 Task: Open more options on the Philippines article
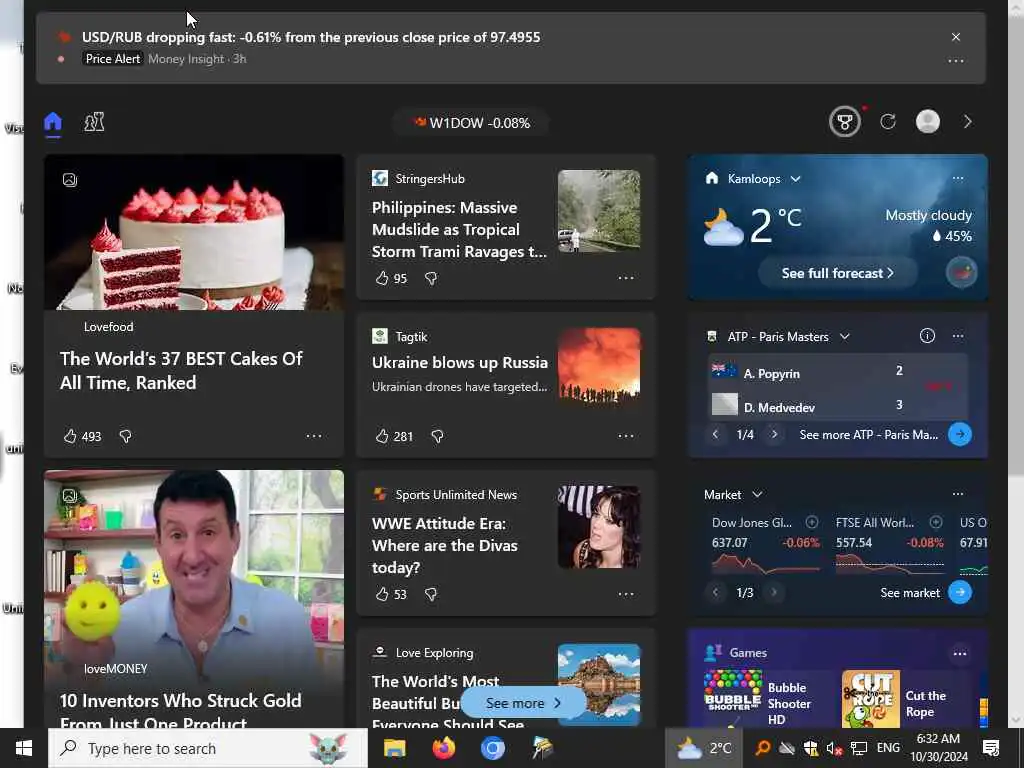626,278
